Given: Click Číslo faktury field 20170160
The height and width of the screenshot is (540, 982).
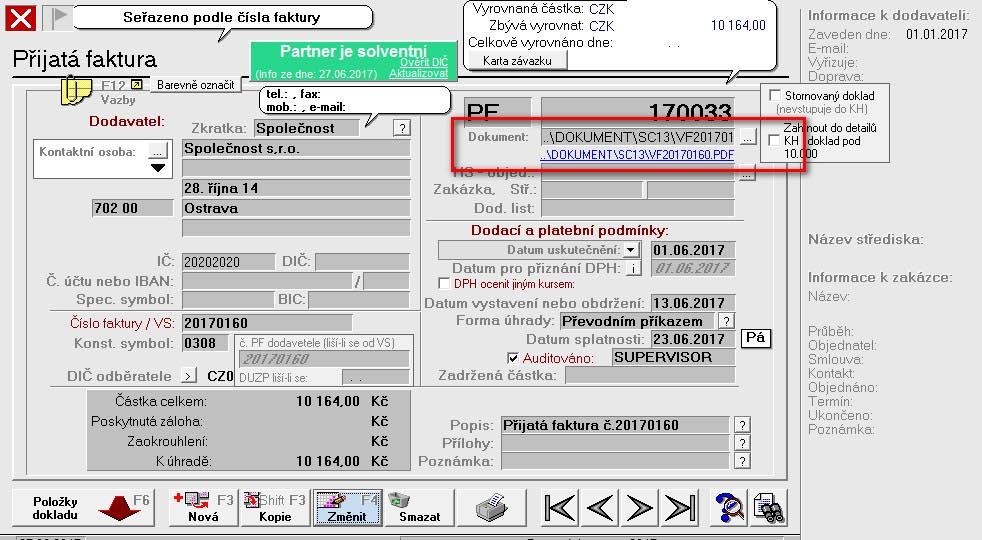Looking at the screenshot, I should [267, 323].
